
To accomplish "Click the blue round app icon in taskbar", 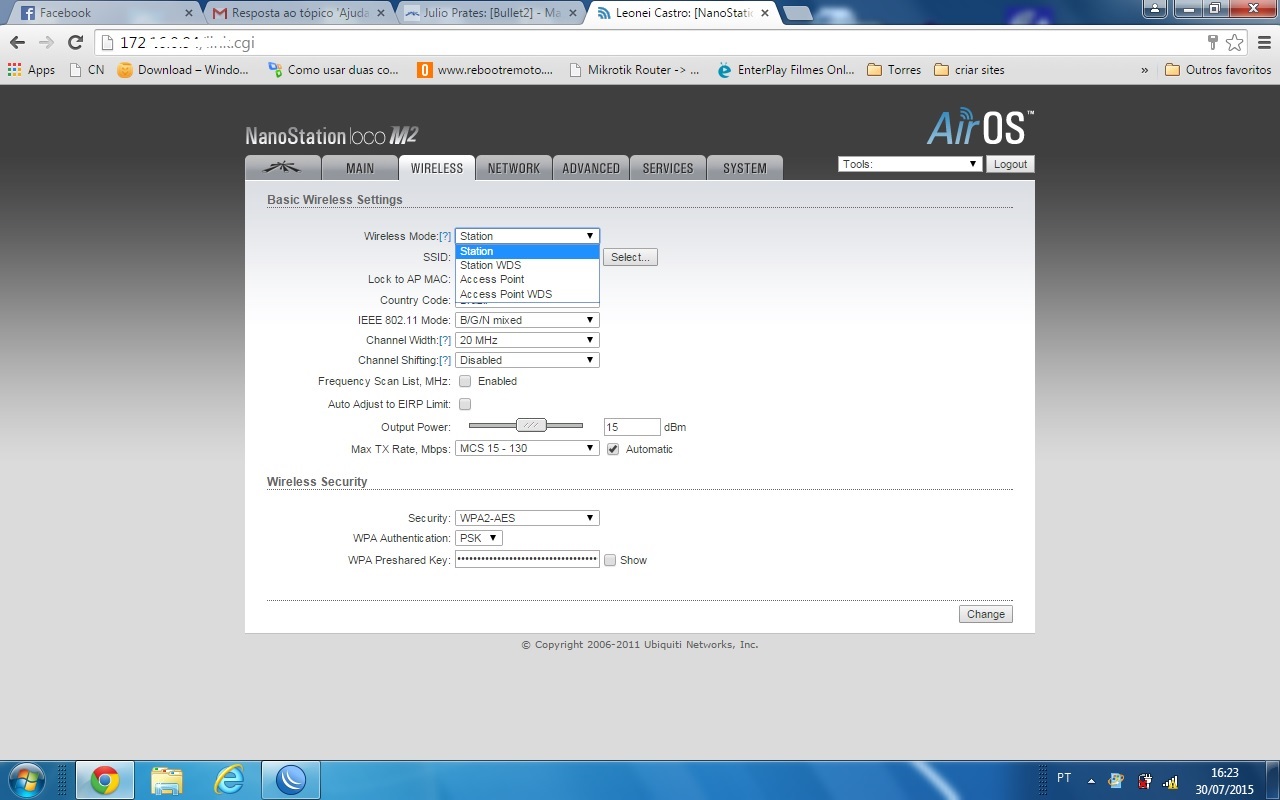I will click(x=291, y=780).
